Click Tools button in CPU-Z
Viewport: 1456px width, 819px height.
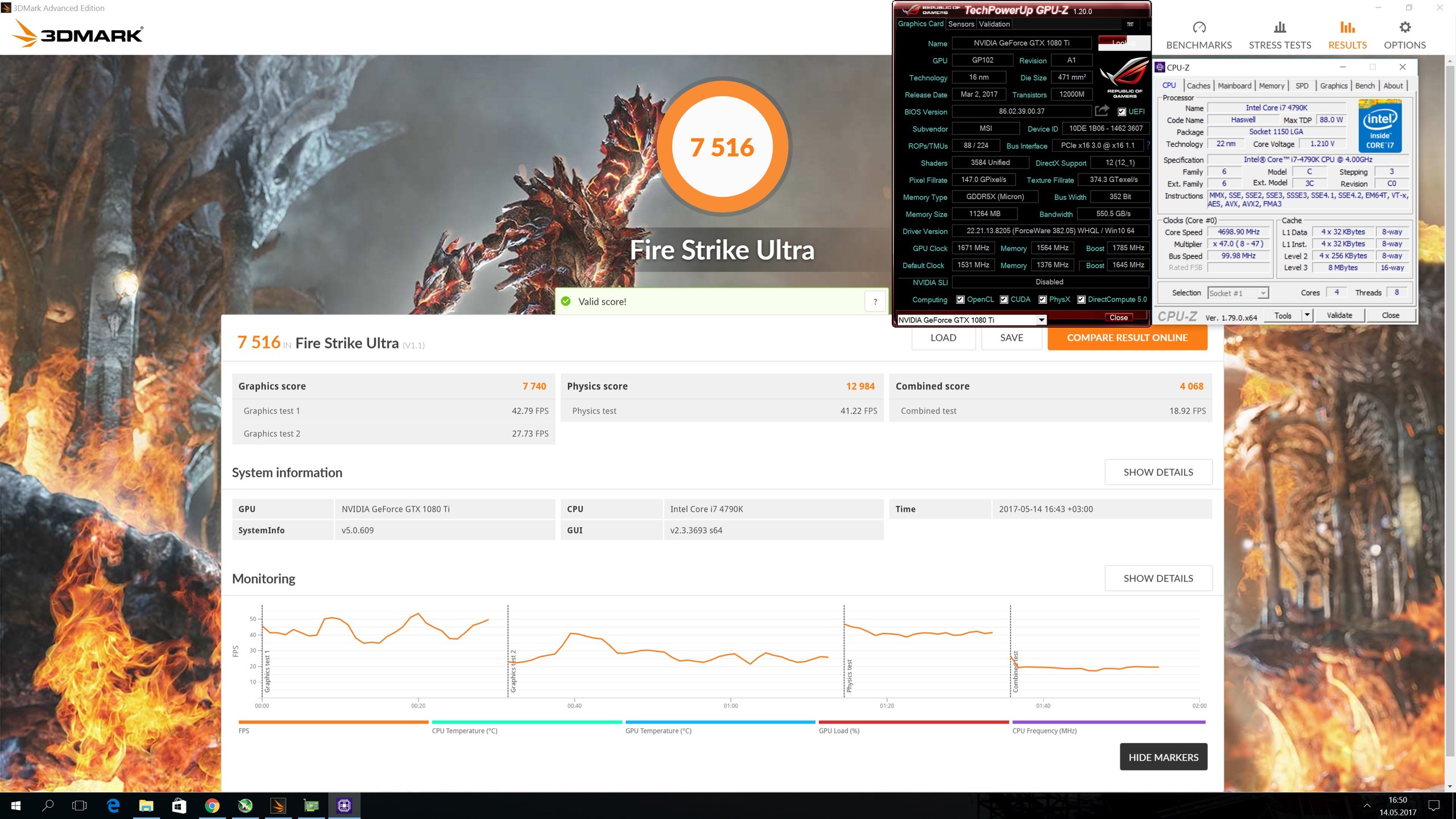pyautogui.click(x=1283, y=315)
